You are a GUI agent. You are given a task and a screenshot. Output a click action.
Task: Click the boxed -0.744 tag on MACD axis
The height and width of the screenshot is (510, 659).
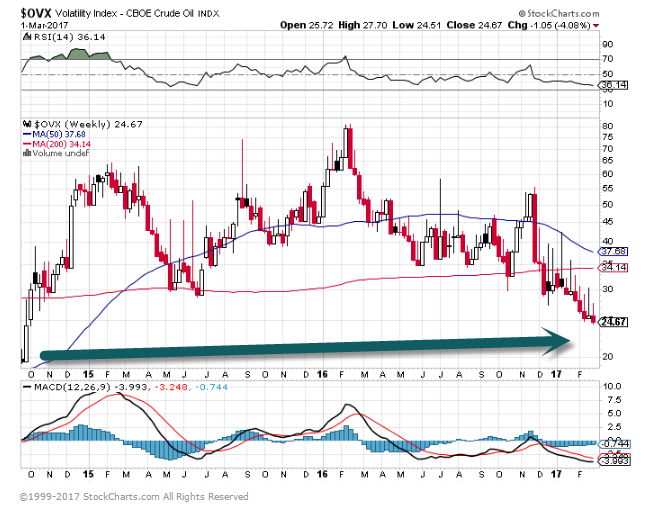point(615,444)
